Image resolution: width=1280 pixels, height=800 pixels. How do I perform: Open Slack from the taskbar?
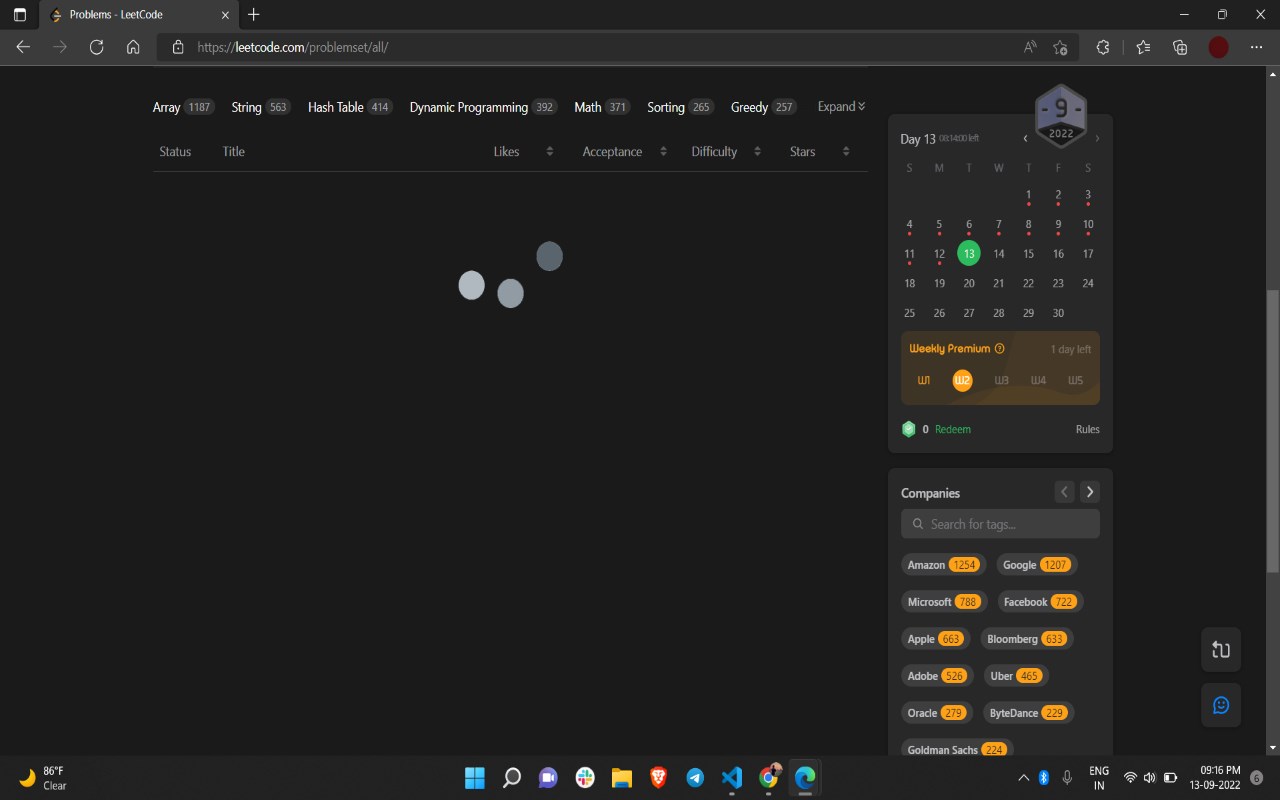585,777
